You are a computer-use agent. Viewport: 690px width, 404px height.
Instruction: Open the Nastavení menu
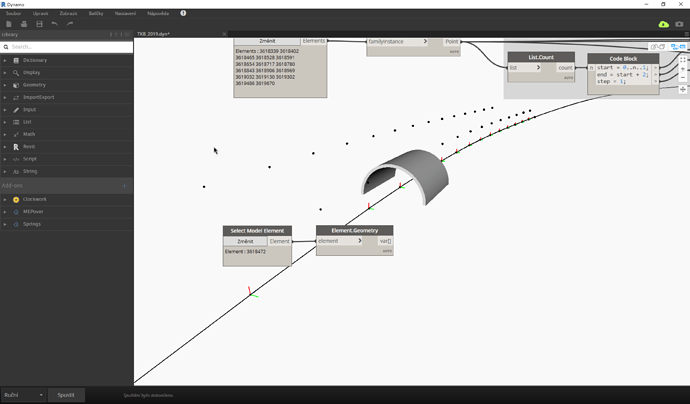[125, 13]
